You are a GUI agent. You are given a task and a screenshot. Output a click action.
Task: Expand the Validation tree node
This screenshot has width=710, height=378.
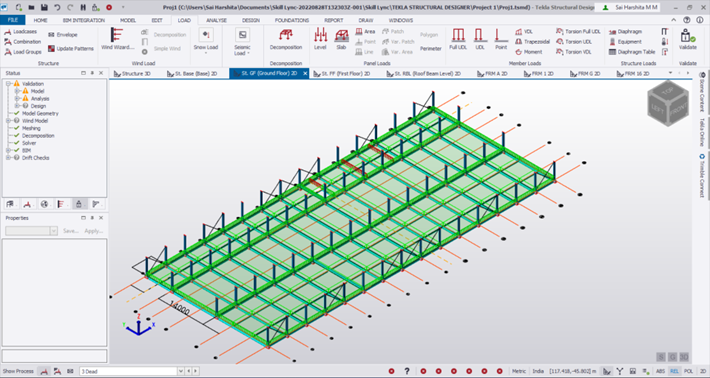8,84
